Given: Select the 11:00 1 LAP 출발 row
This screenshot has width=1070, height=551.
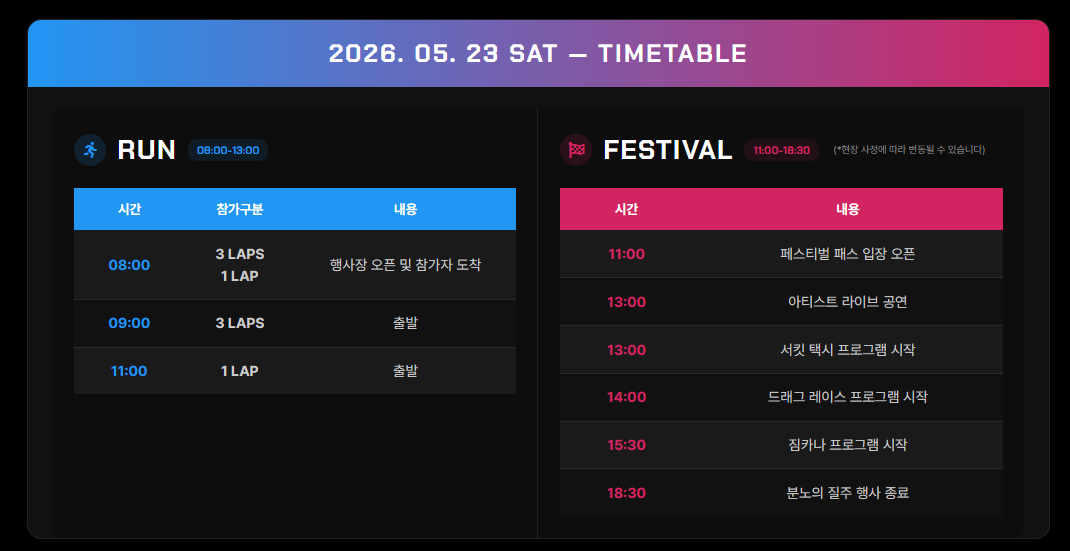Looking at the screenshot, I should [x=295, y=371].
